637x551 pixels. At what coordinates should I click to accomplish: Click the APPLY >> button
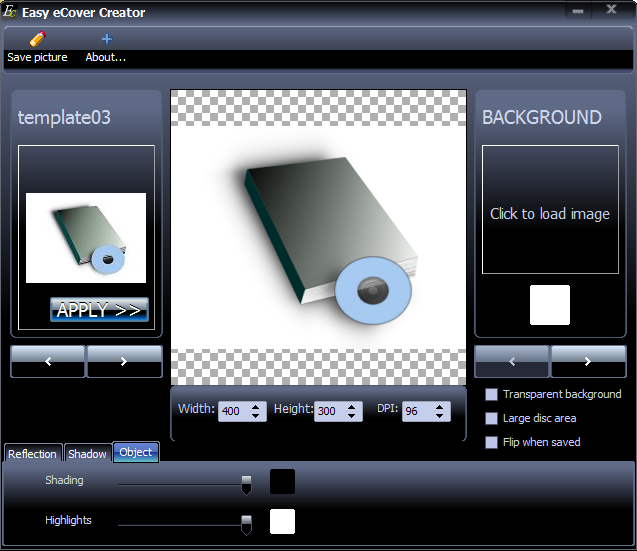pyautogui.click(x=99, y=310)
